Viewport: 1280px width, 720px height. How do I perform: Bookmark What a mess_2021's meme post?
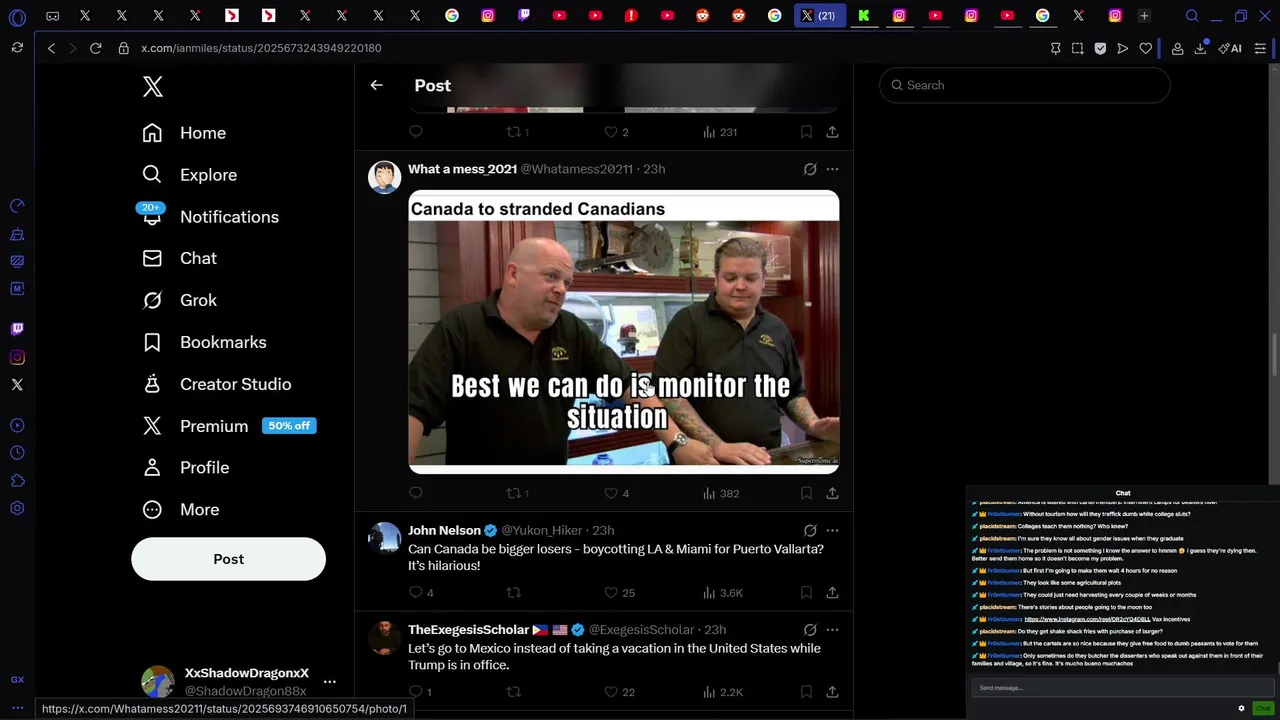pos(806,493)
